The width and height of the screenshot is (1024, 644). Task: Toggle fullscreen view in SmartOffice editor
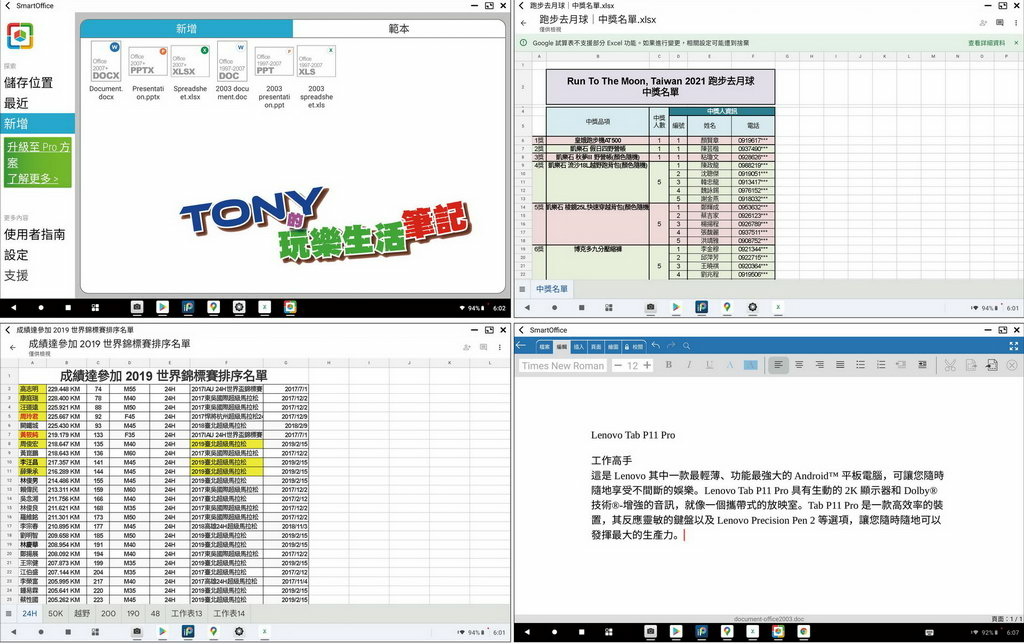click(1014, 346)
